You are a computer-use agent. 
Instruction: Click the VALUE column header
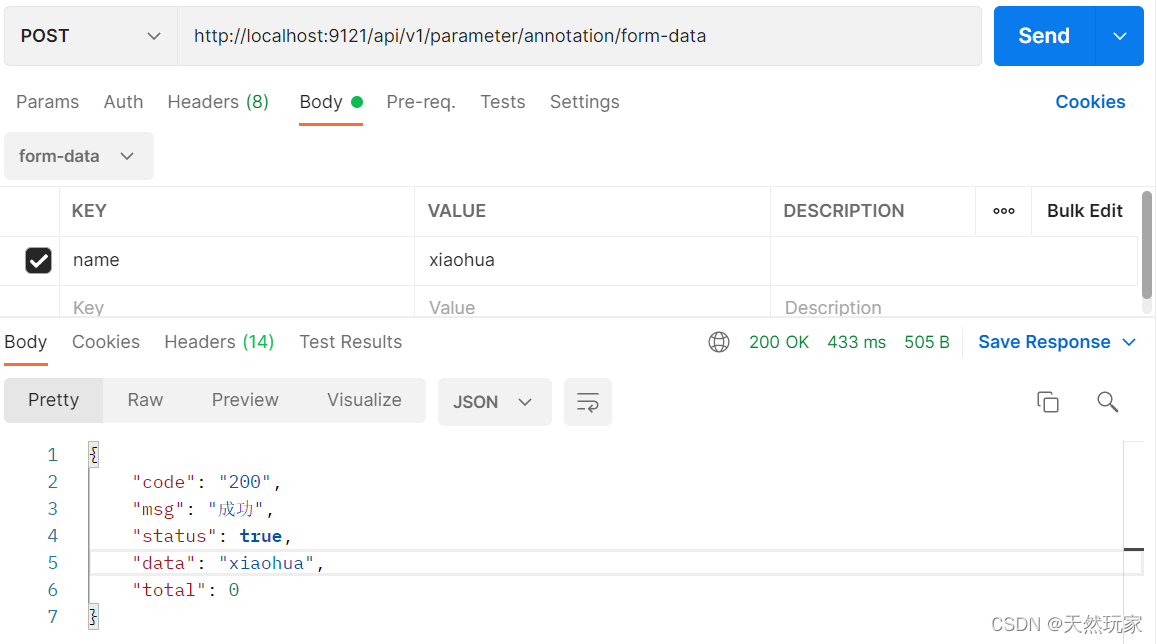coord(457,211)
